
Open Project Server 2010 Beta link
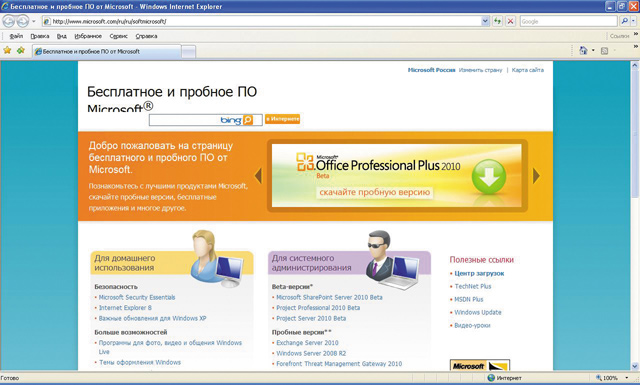311,318
